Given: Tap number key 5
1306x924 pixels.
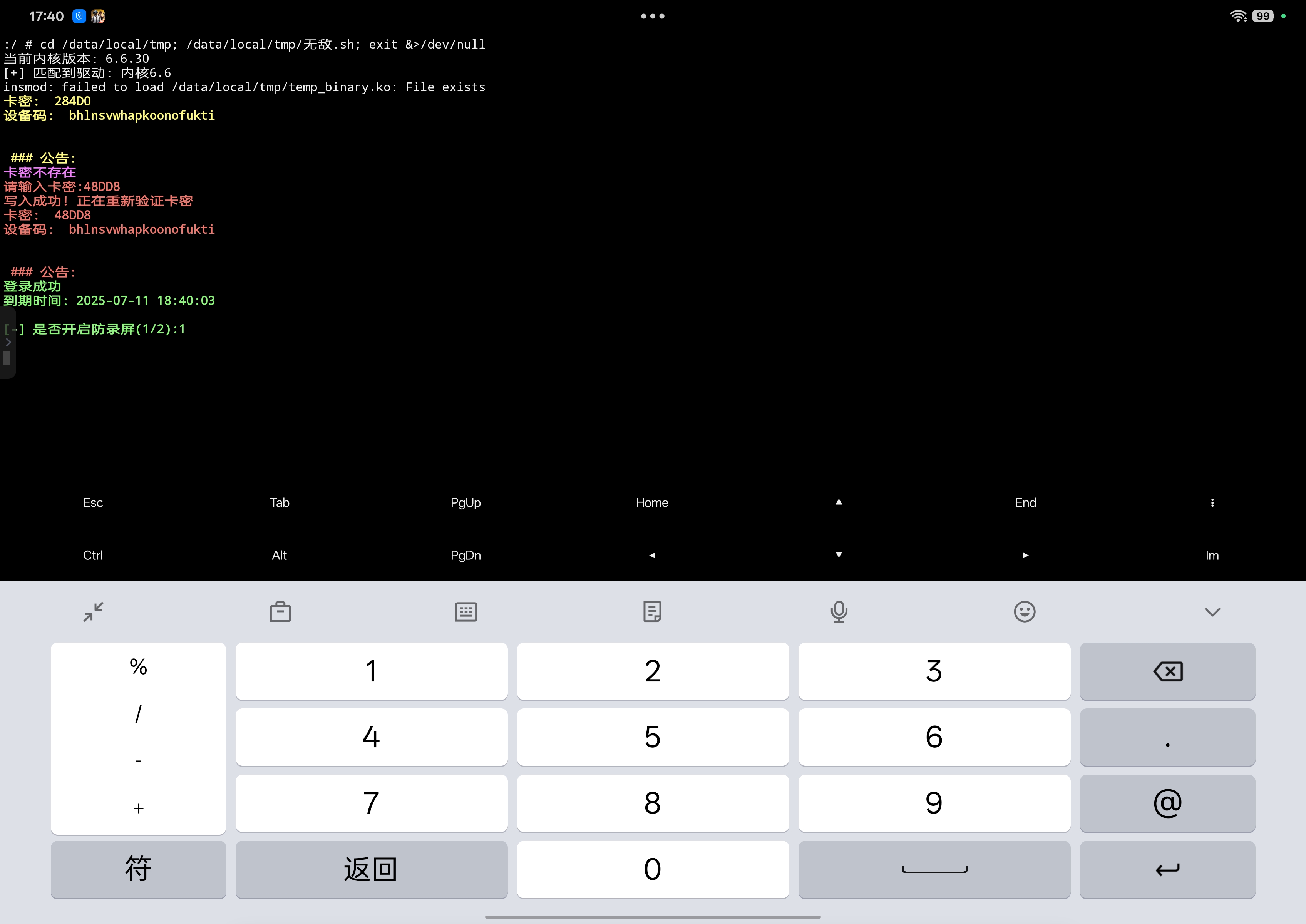Looking at the screenshot, I should click(653, 737).
